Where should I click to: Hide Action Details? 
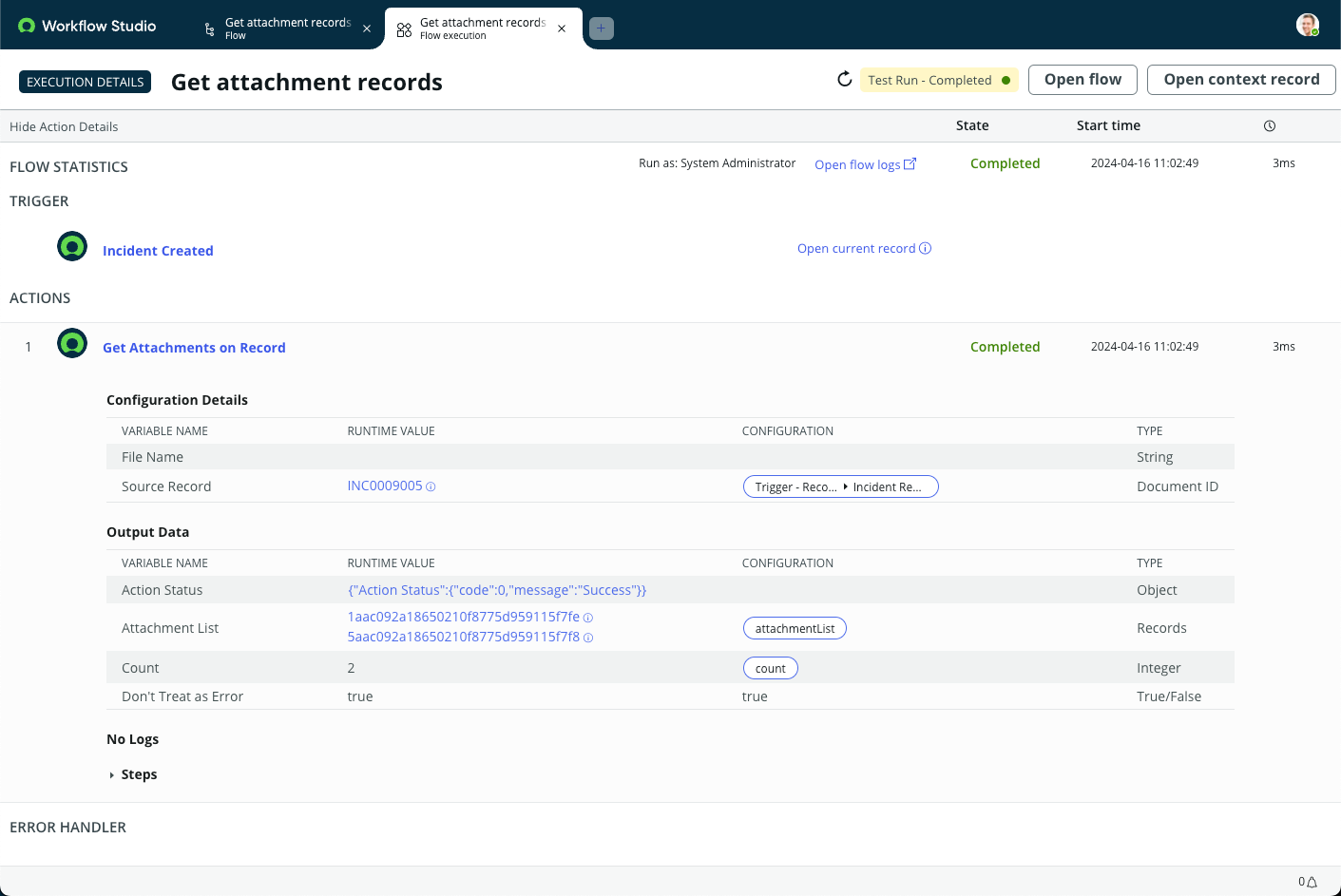(x=64, y=126)
